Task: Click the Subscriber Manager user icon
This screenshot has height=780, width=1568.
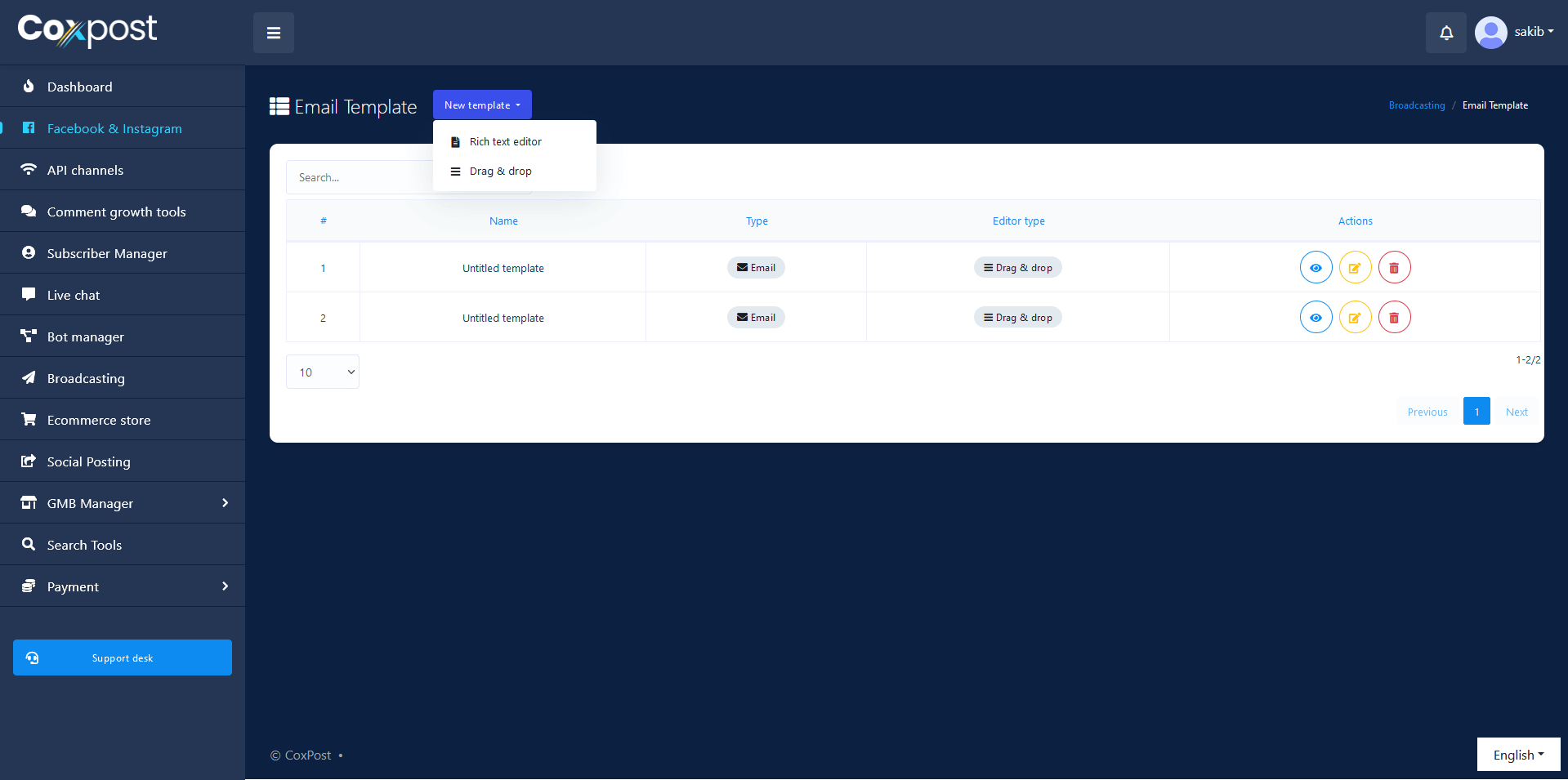Action: point(29,252)
